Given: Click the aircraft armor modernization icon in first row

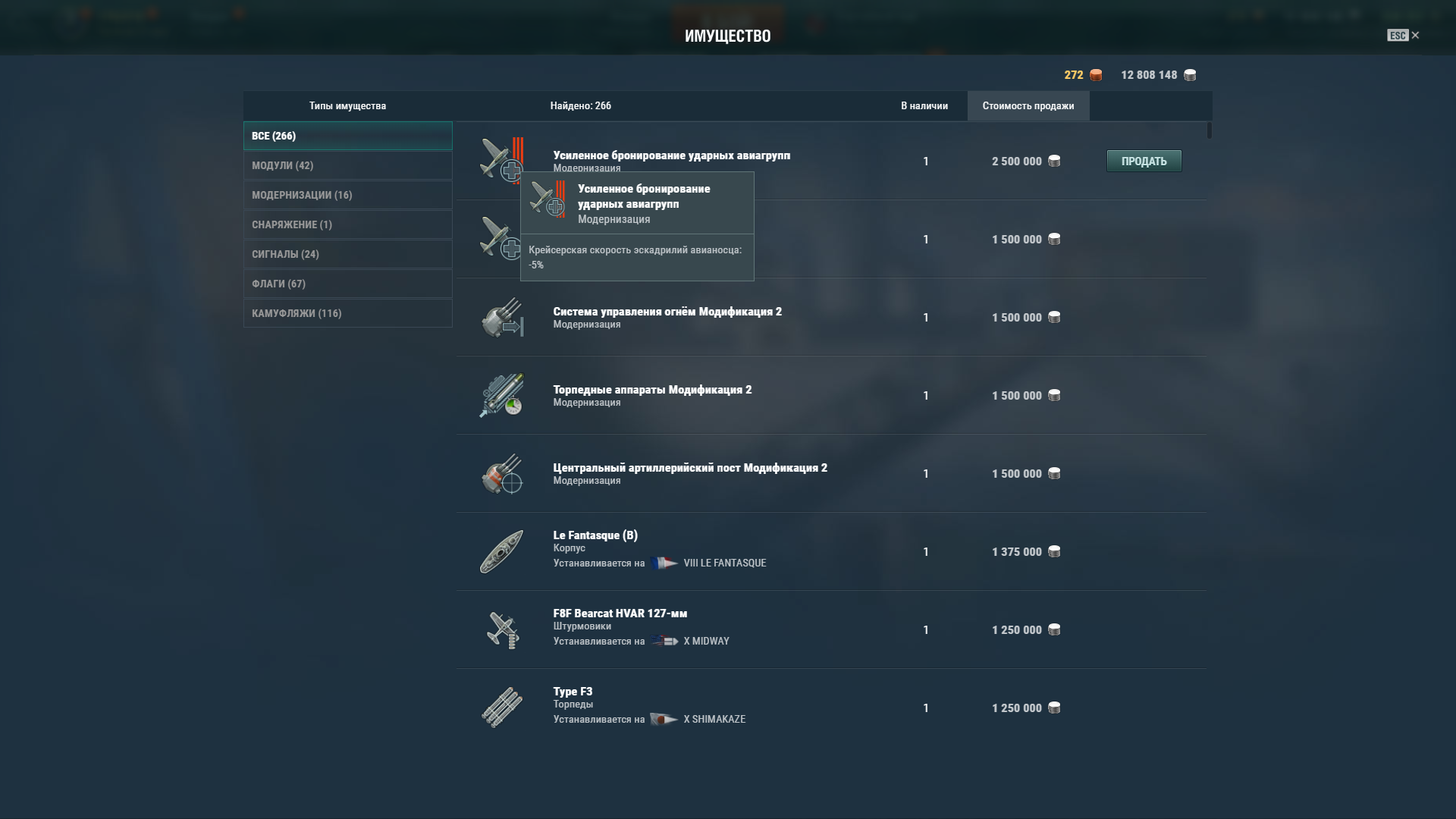Looking at the screenshot, I should (x=501, y=160).
